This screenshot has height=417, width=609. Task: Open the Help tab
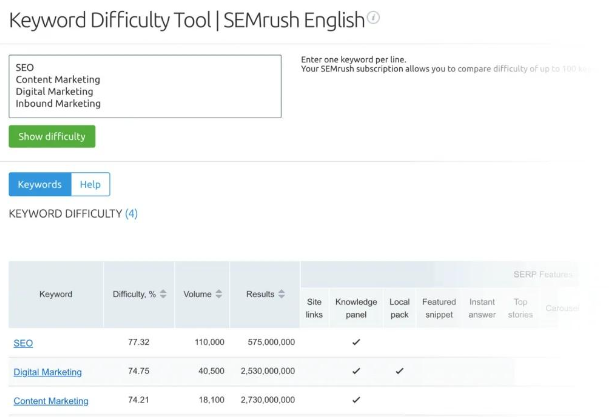click(90, 184)
